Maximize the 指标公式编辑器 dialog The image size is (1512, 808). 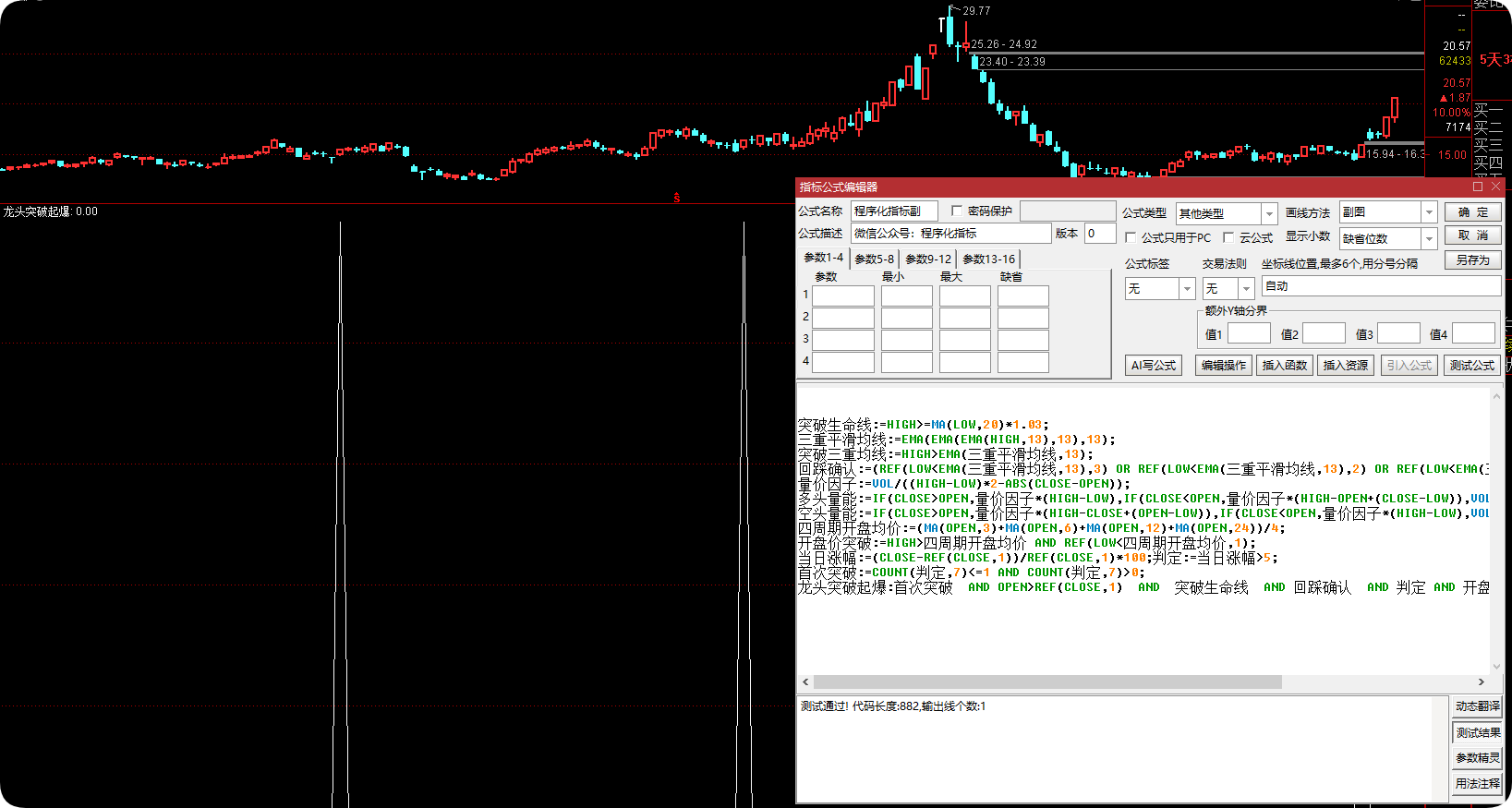tap(1478, 187)
